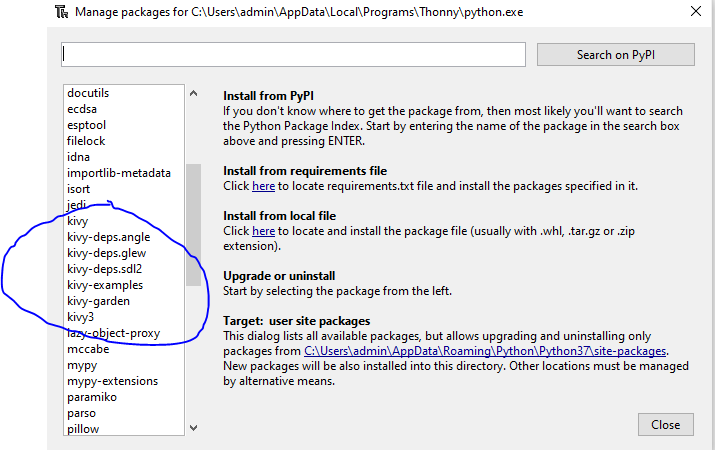Select kivy3 in the package list
This screenshot has width=715, height=450.
click(80, 317)
